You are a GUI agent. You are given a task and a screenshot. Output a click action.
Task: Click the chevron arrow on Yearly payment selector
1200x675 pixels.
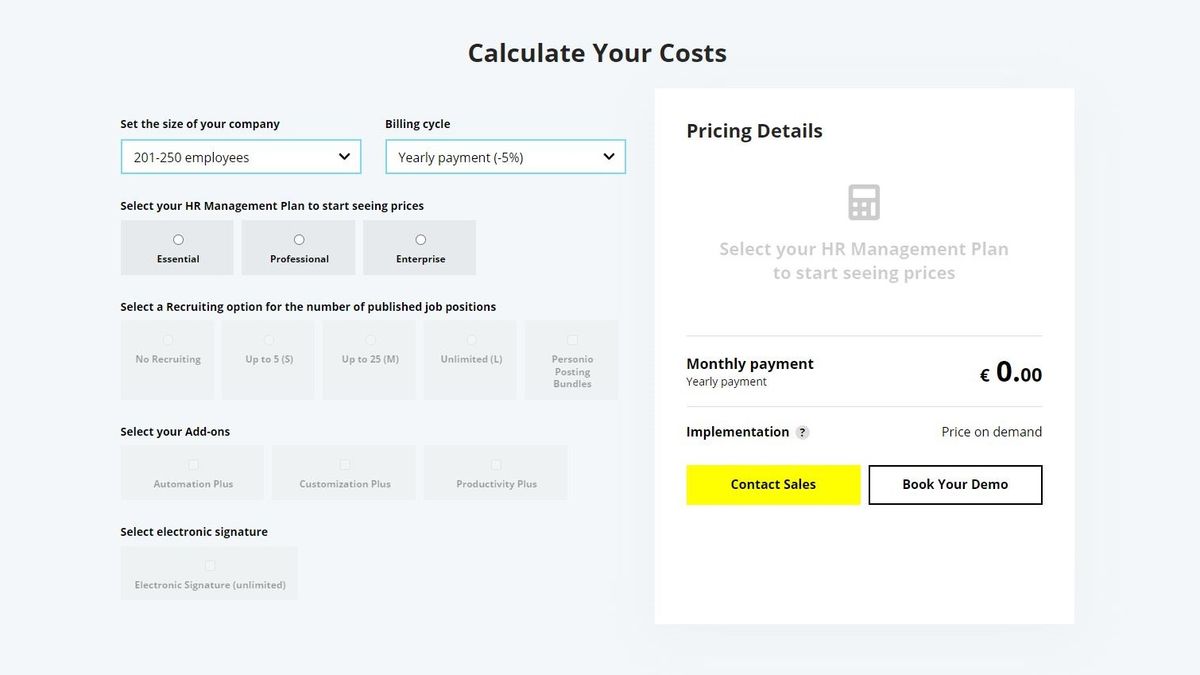pyautogui.click(x=608, y=157)
